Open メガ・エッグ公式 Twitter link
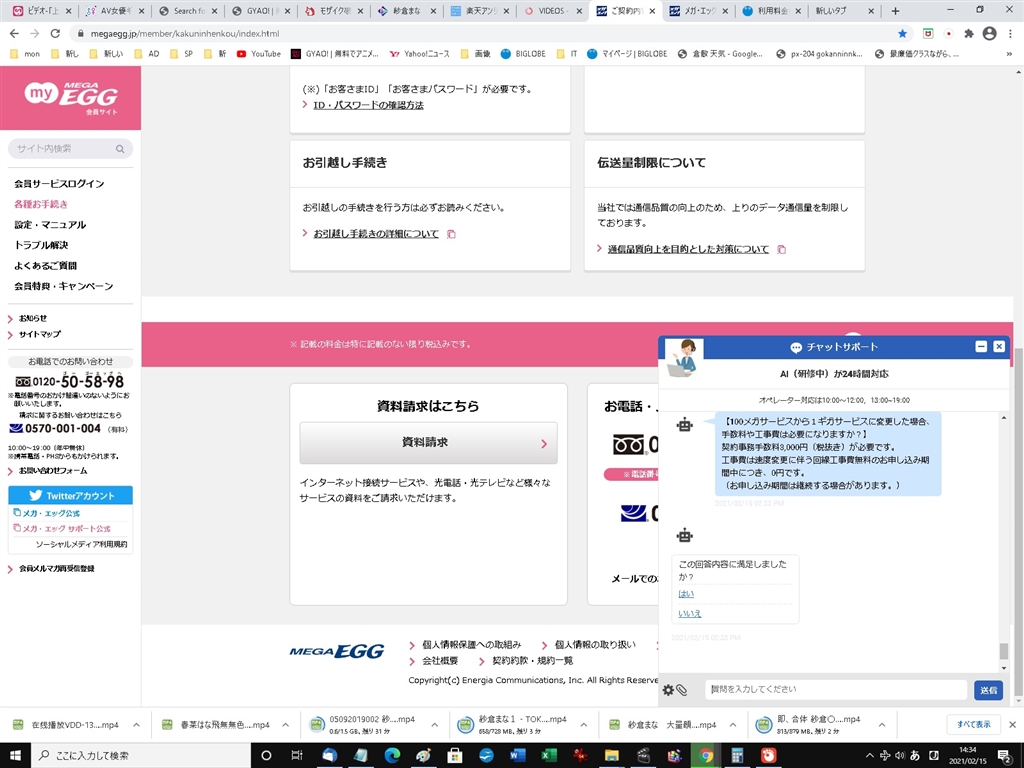1024x768 pixels. (51, 513)
